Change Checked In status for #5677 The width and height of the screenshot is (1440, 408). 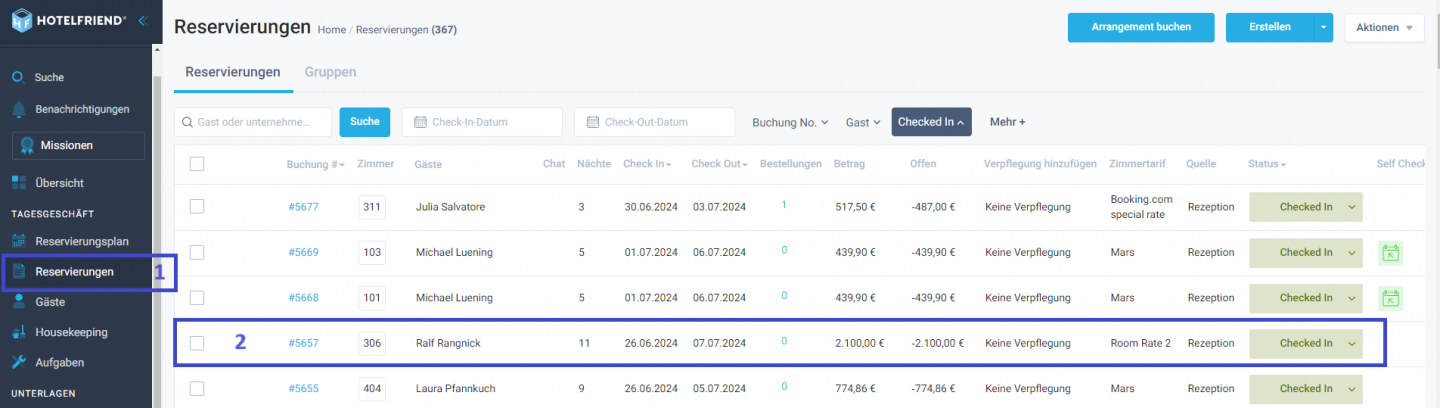pyautogui.click(x=1306, y=207)
